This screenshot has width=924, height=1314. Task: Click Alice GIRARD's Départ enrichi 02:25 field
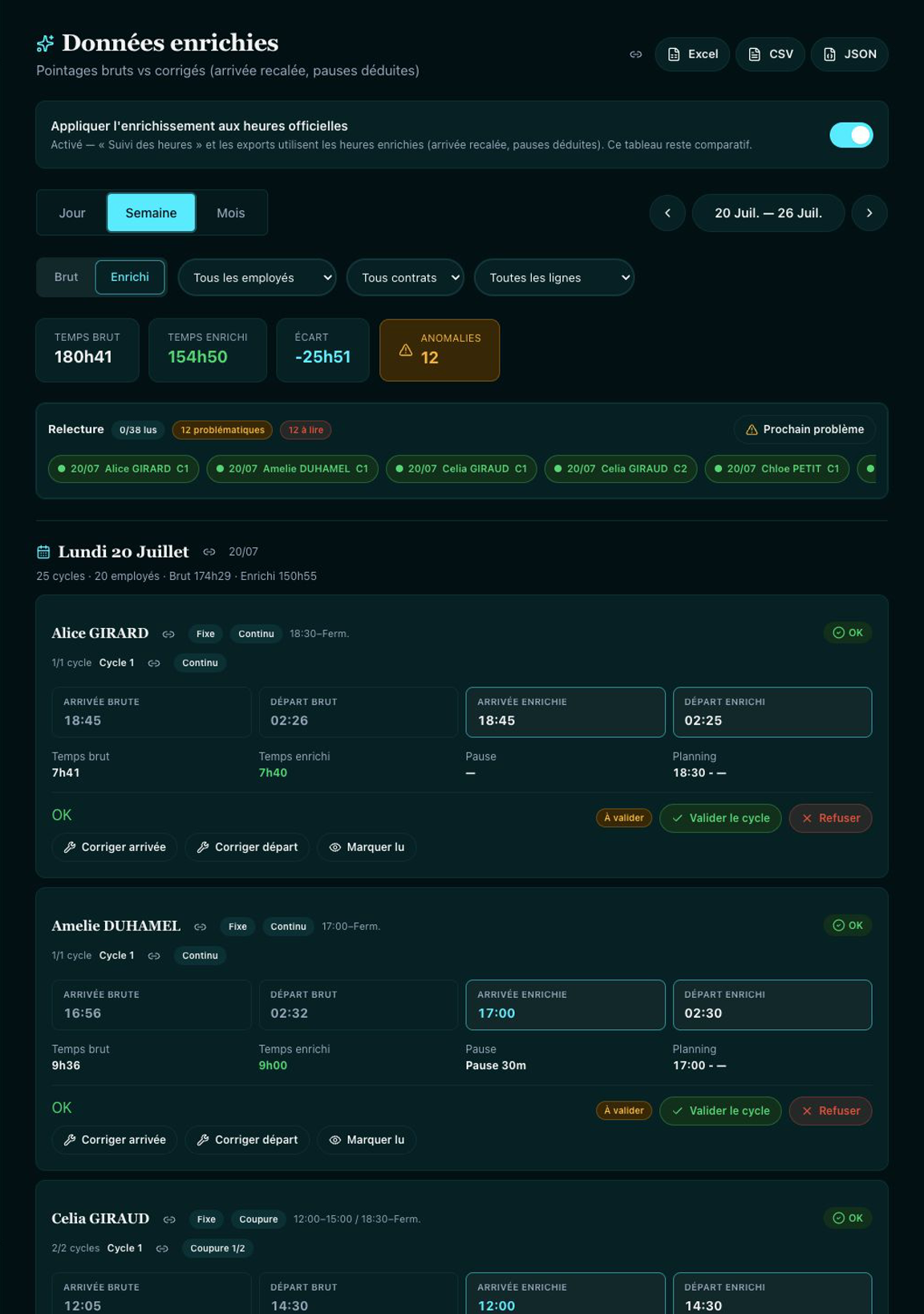[772, 712]
